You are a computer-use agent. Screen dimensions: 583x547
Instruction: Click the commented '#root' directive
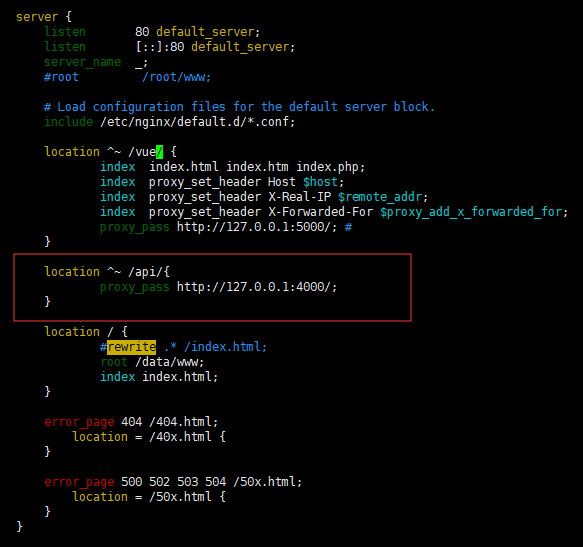click(x=61, y=77)
